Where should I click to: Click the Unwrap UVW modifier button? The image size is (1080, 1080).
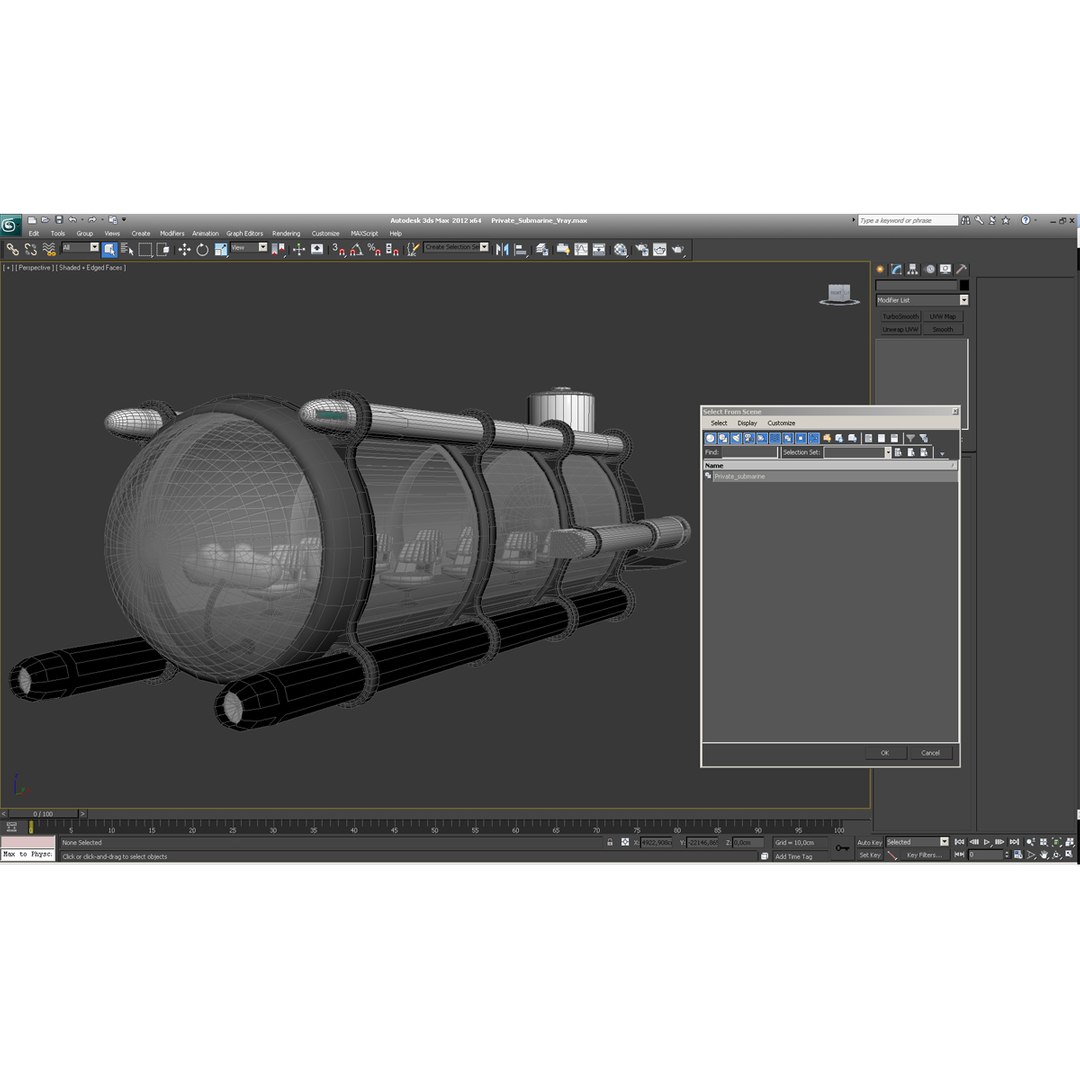pyautogui.click(x=901, y=329)
